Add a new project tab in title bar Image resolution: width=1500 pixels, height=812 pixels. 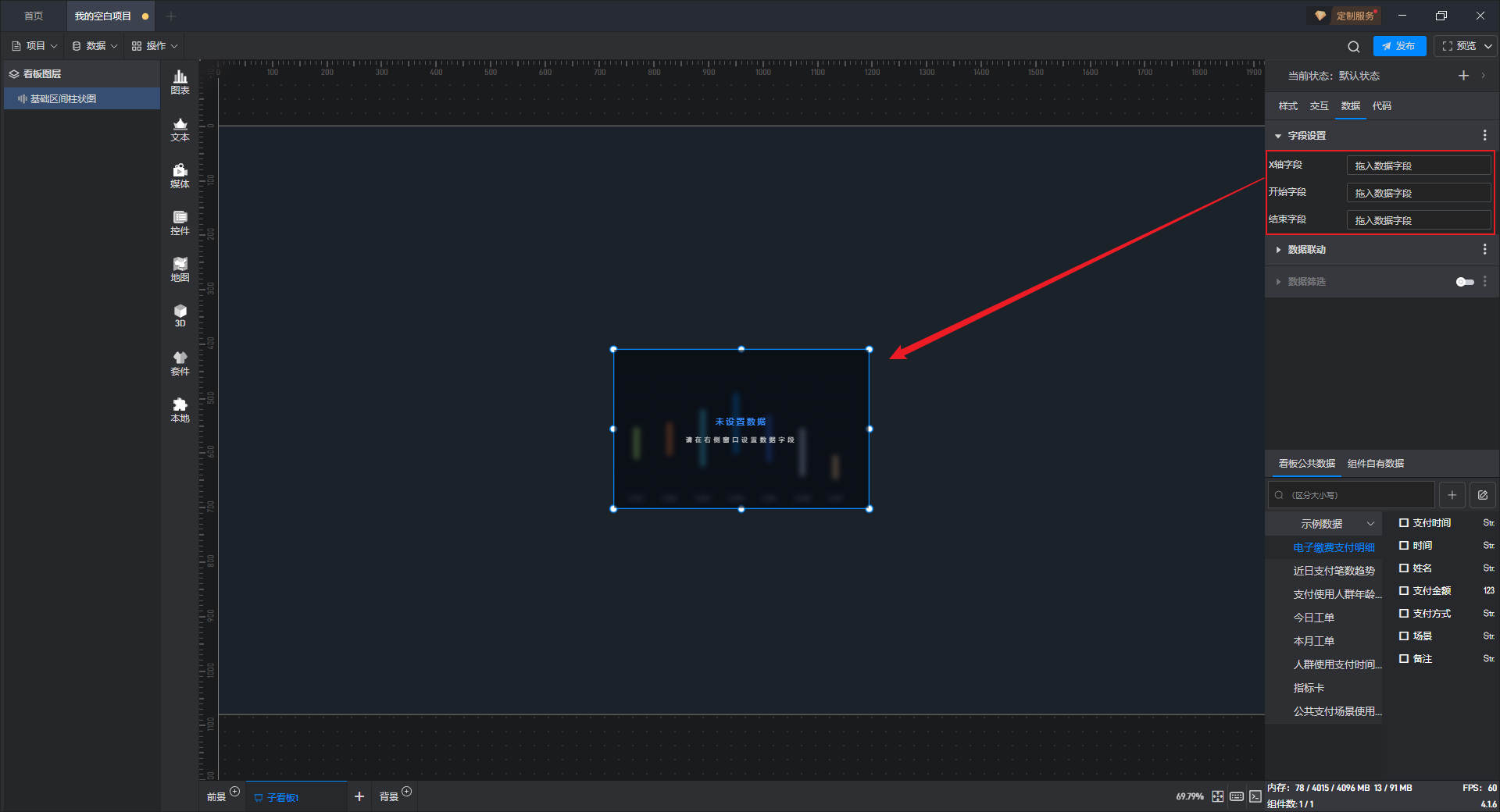171,16
